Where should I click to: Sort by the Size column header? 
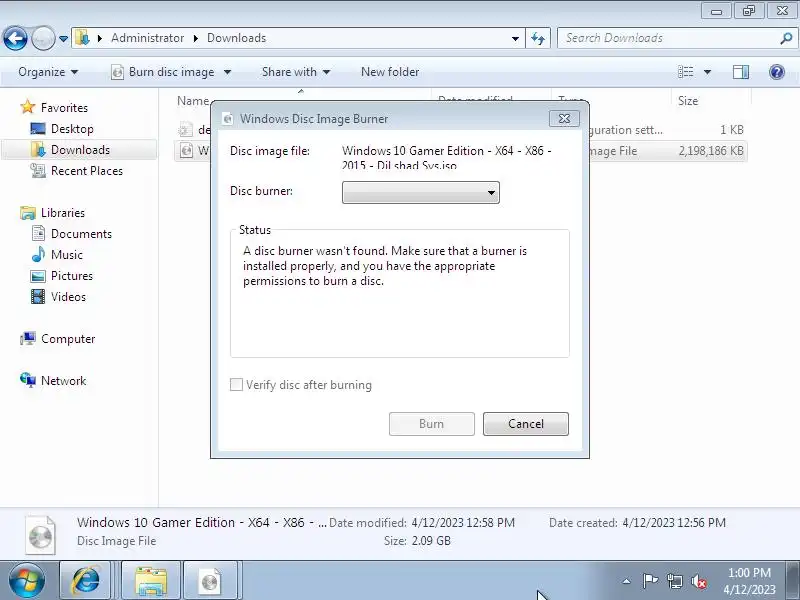tap(688, 101)
